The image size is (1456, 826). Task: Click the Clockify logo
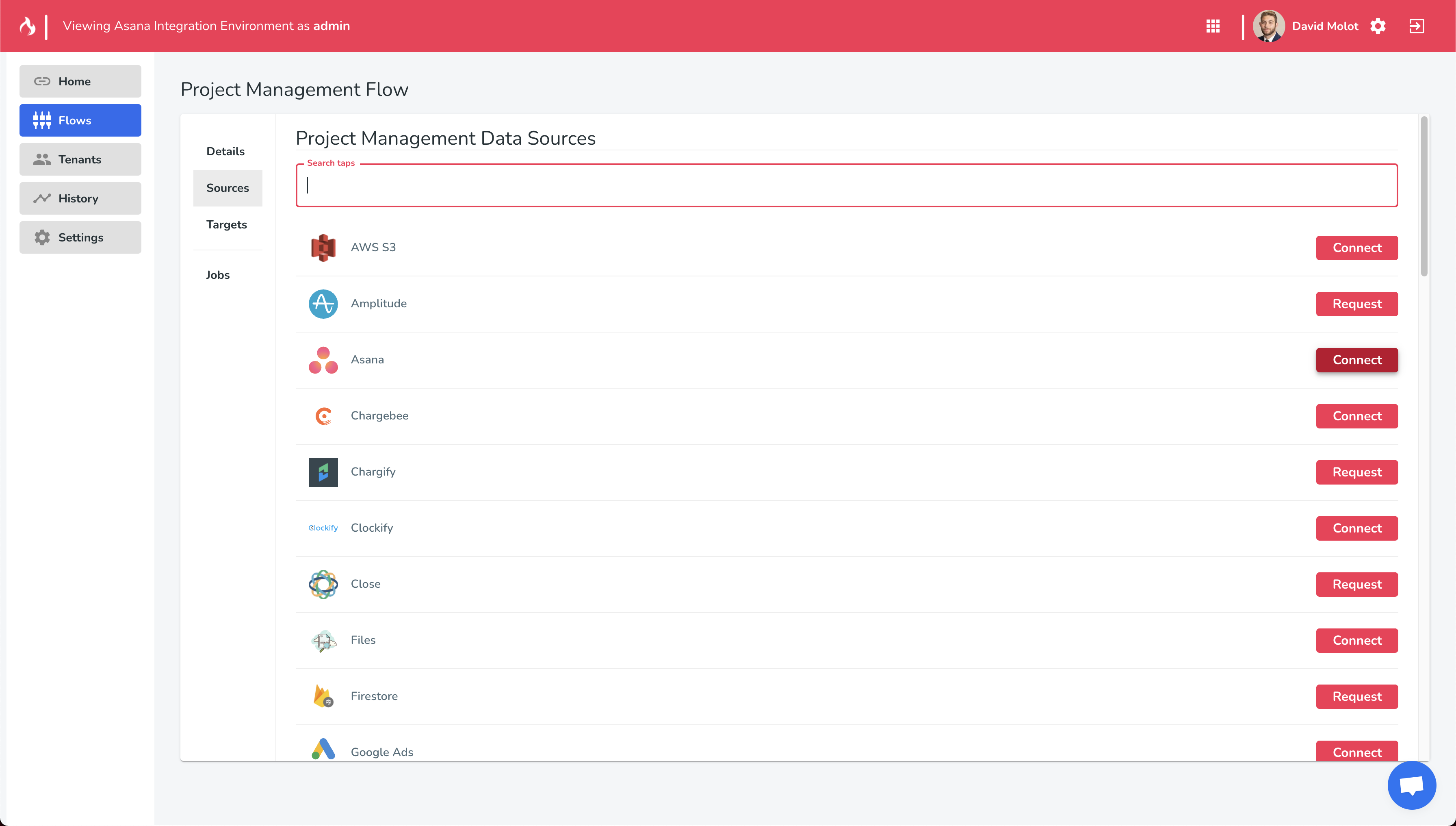pyautogui.click(x=323, y=528)
